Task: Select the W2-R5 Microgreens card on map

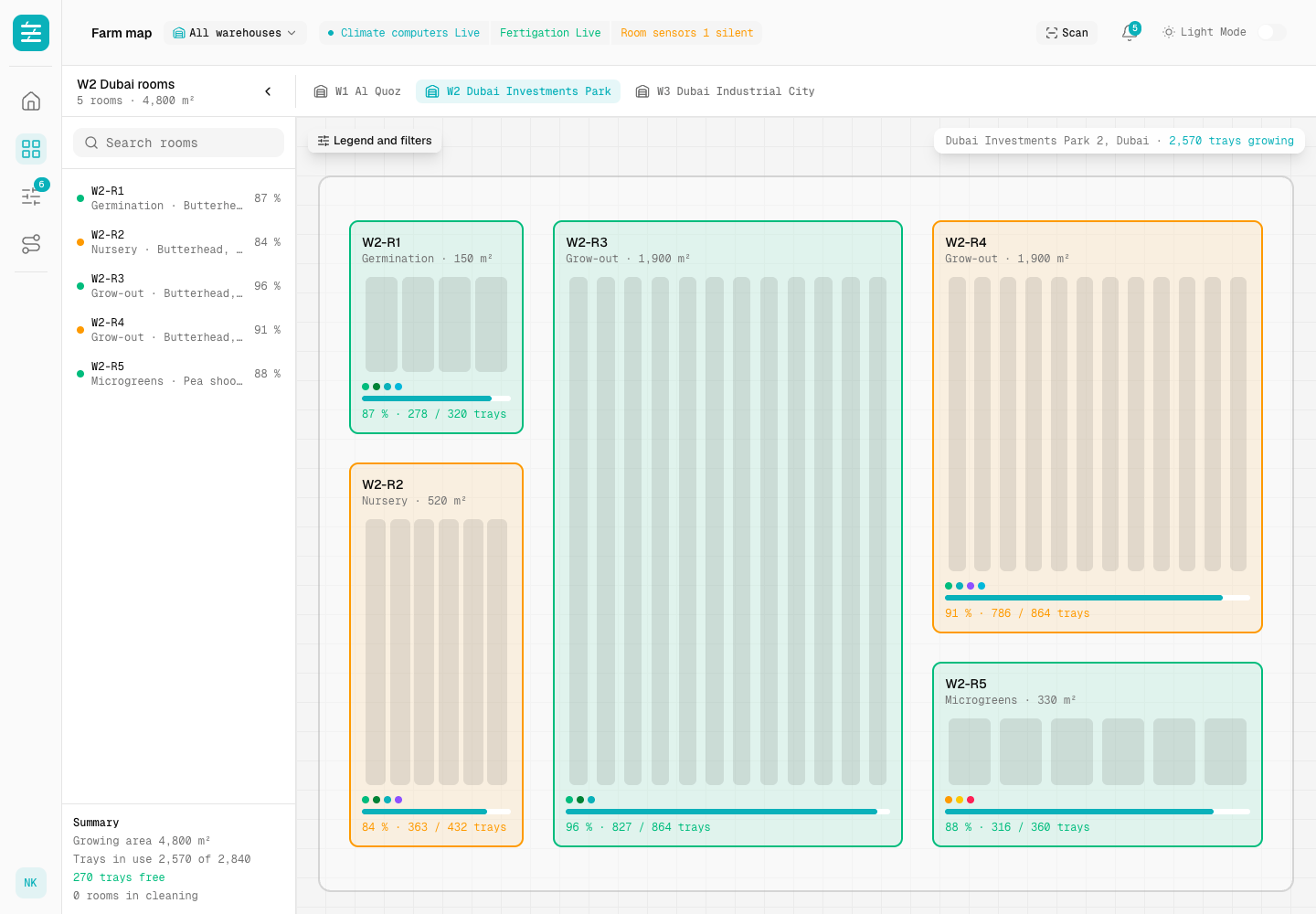Action: (1098, 755)
